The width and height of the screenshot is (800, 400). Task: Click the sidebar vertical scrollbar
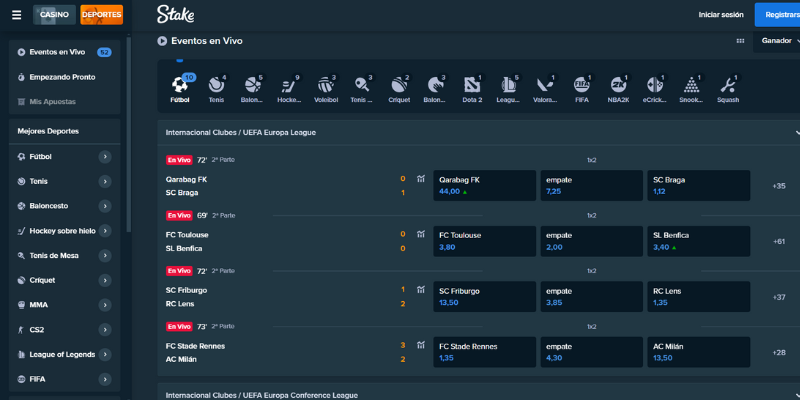[129, 134]
